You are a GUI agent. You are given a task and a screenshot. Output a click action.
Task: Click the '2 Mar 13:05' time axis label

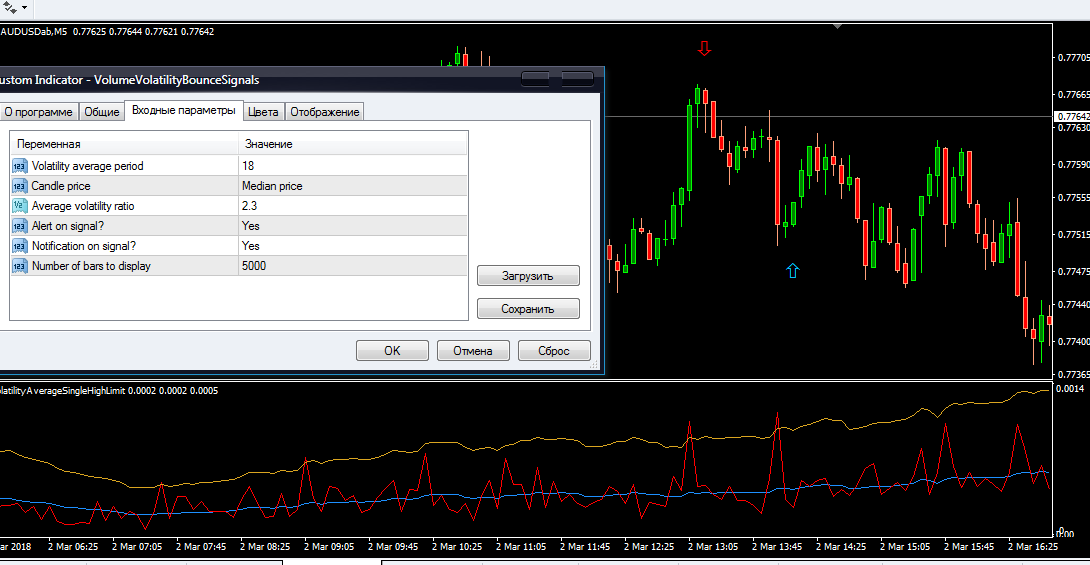tap(713, 547)
